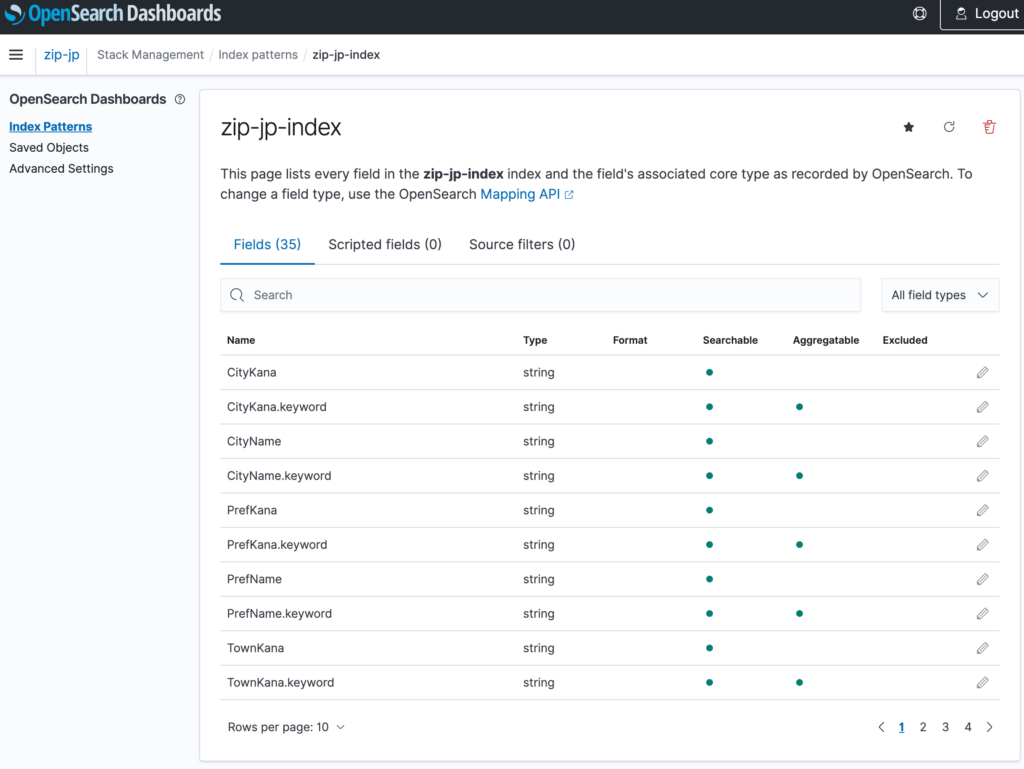1024x769 pixels.
Task: Go to page 3 of fields
Action: 945,727
